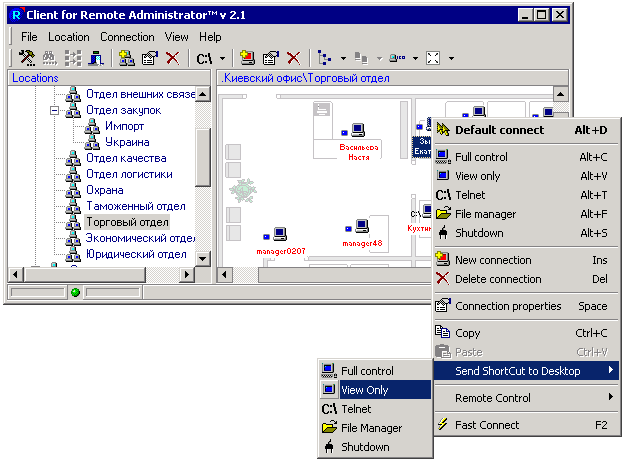Screen dimensions: 623x460
Task: Click the green status indicator in status bar
Action: [75, 293]
